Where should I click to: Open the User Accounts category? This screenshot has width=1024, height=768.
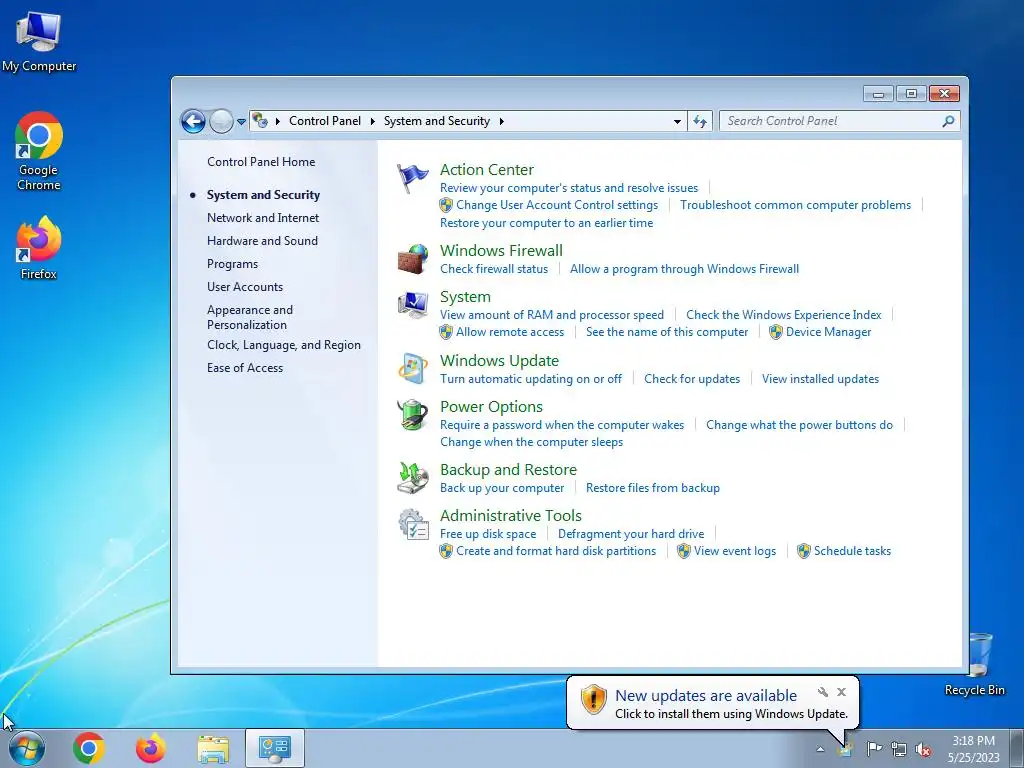(245, 287)
